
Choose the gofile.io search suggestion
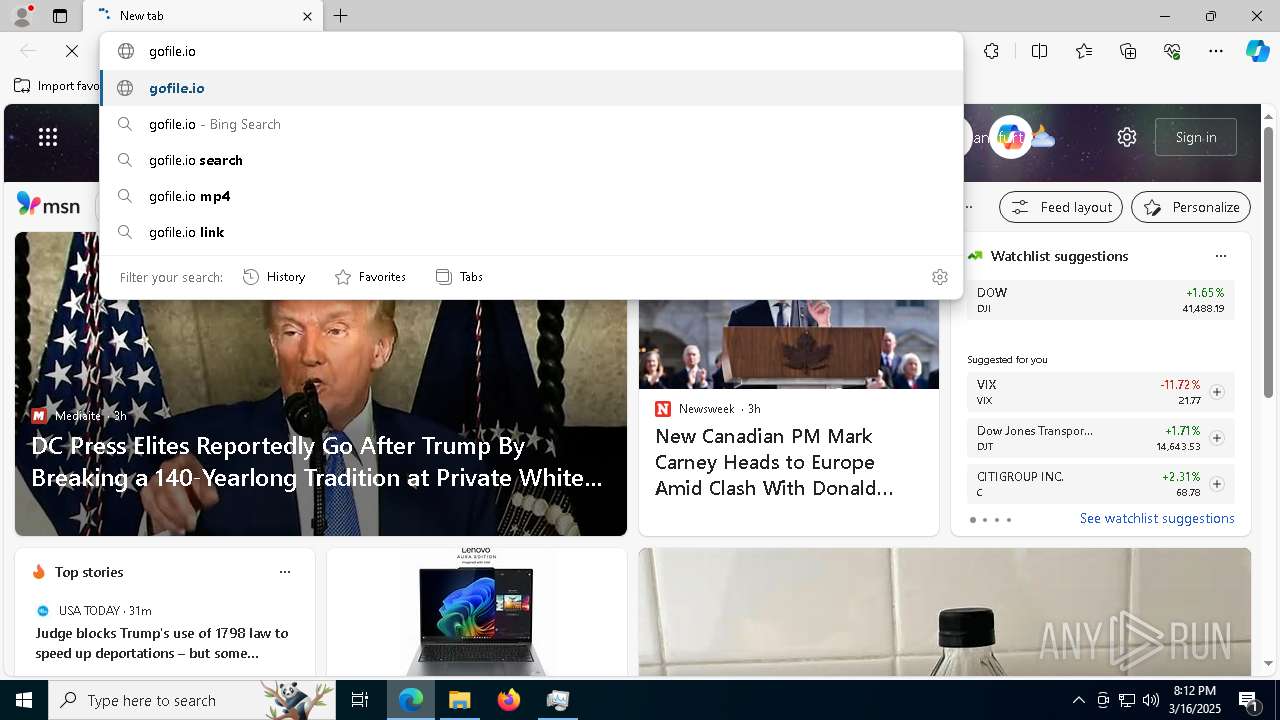531,160
